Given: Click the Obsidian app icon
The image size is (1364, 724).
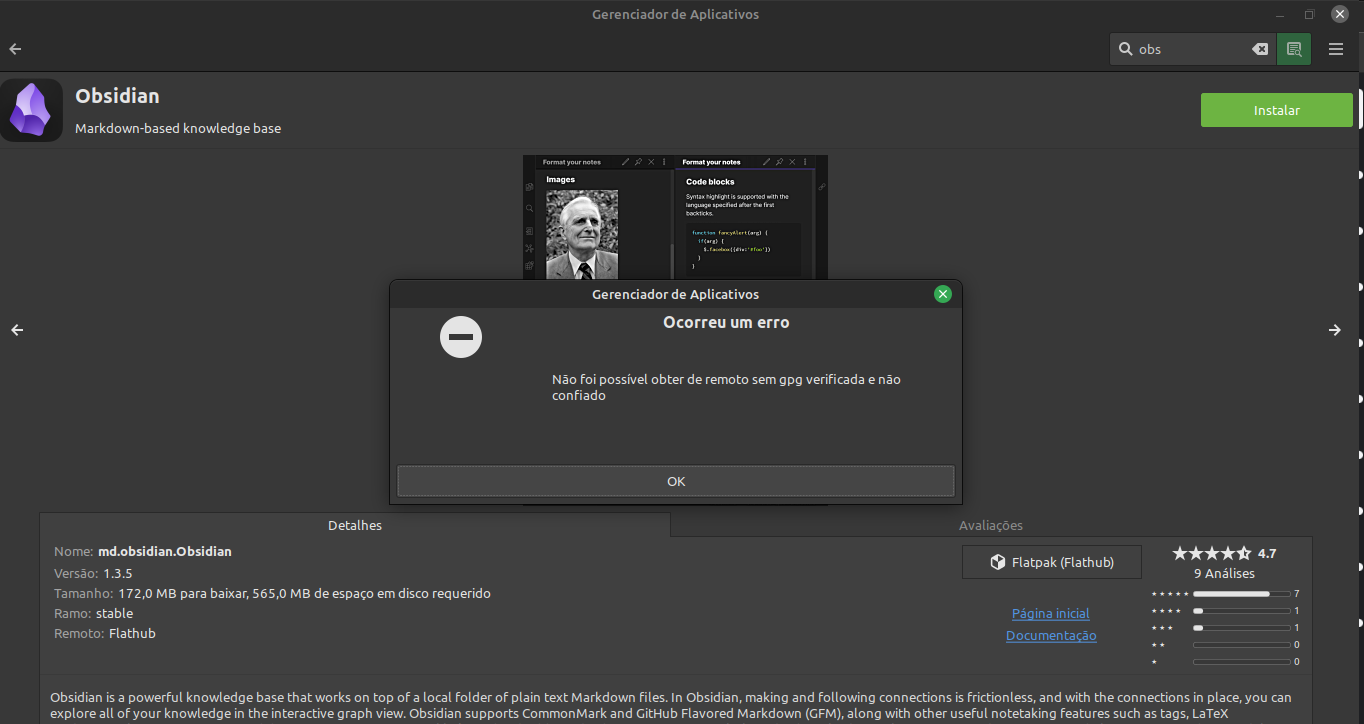Looking at the screenshot, I should (x=30, y=110).
